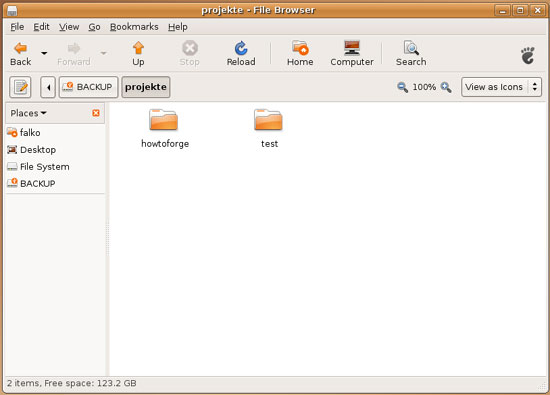Click the side pane divider handle
This screenshot has height=395, width=550.
[107, 239]
